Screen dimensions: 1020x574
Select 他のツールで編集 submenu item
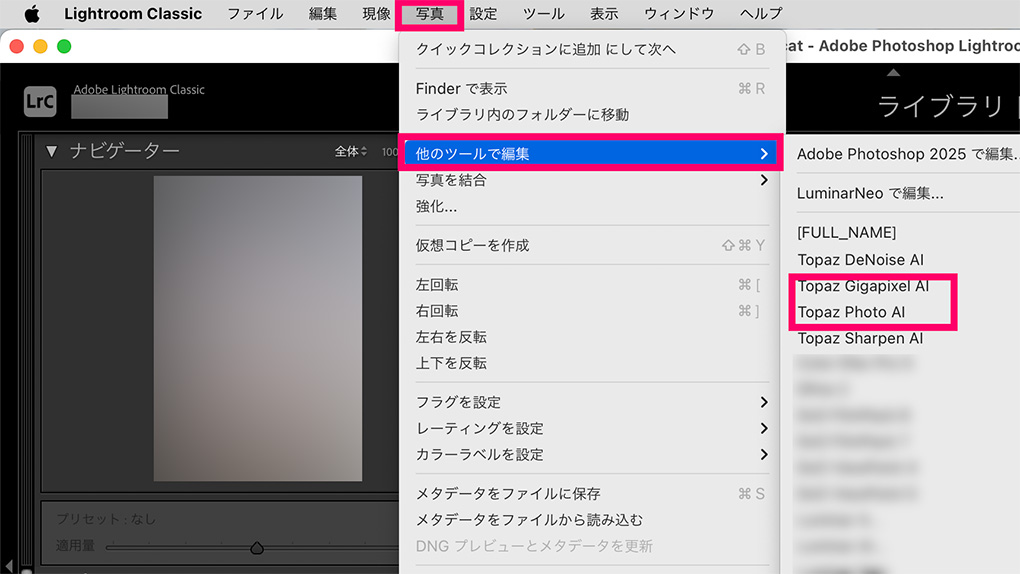coord(591,154)
